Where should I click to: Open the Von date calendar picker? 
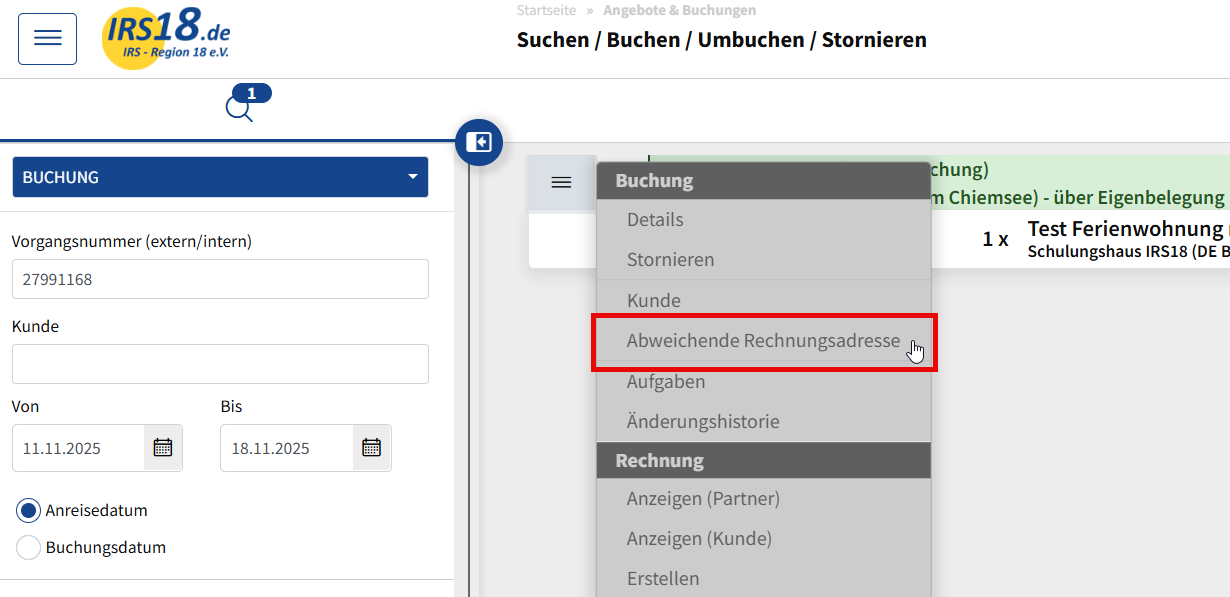(x=163, y=448)
